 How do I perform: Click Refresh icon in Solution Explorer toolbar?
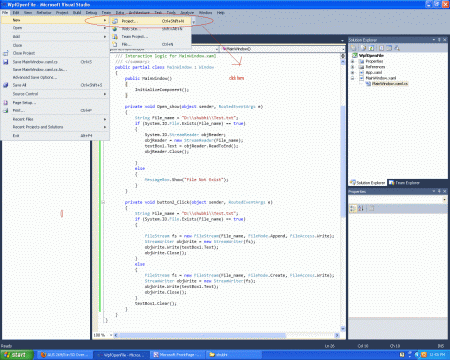(x=372, y=48)
